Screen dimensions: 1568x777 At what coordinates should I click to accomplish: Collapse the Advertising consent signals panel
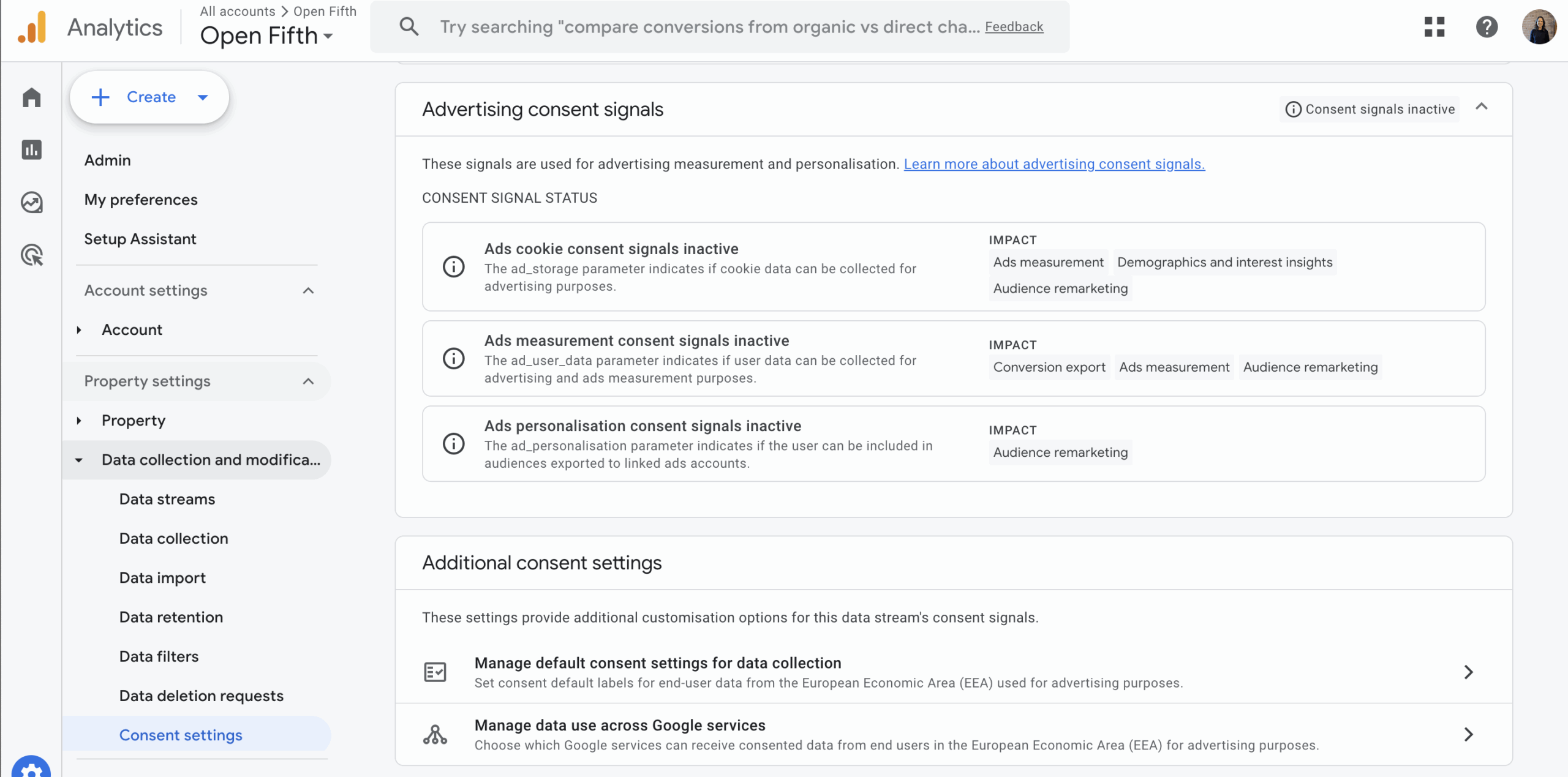(1482, 107)
